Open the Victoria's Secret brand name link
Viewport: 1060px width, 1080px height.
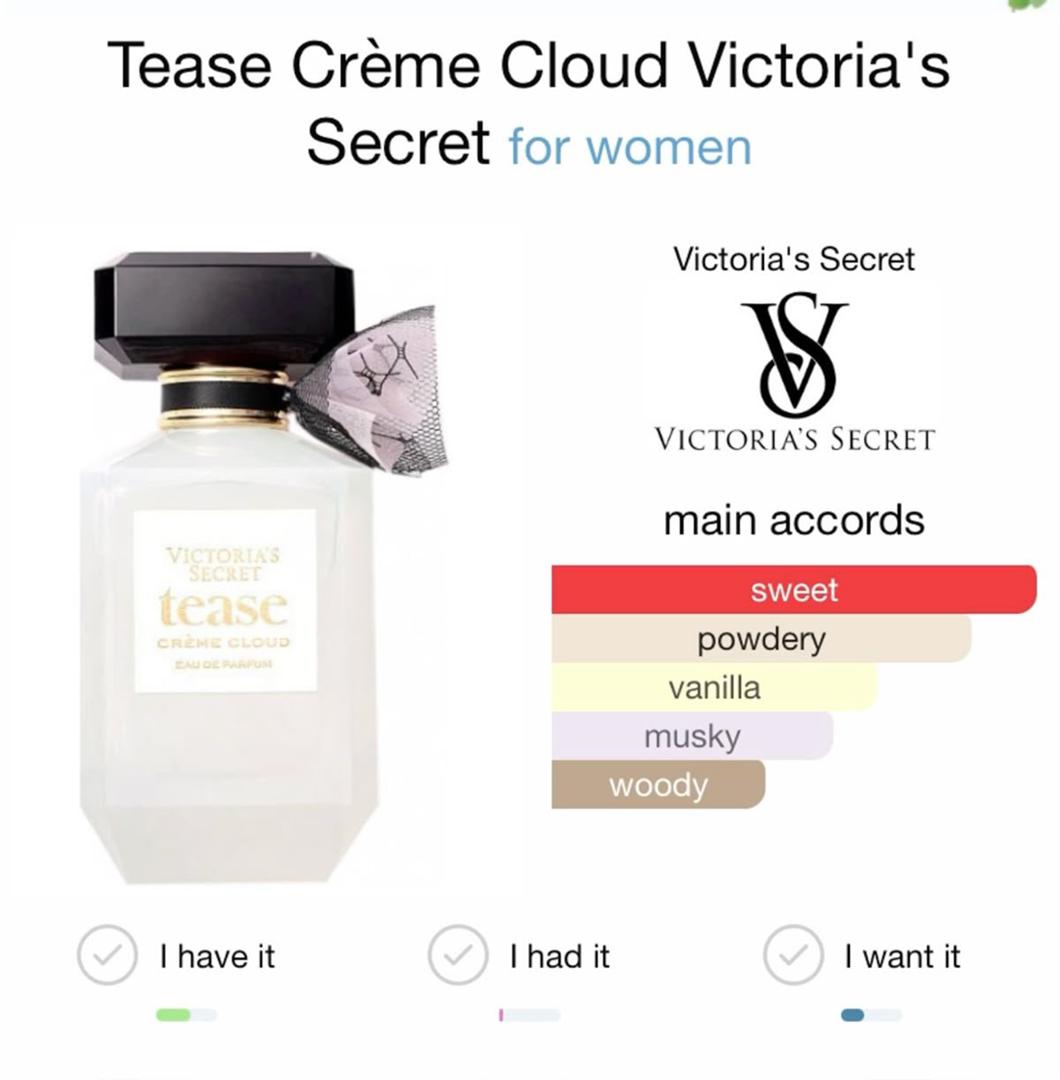click(x=793, y=259)
